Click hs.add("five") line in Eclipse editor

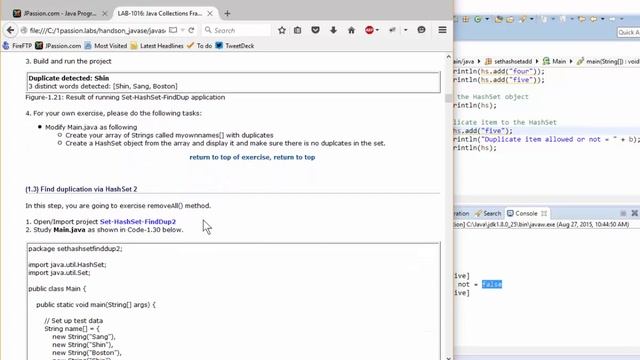click(x=483, y=131)
